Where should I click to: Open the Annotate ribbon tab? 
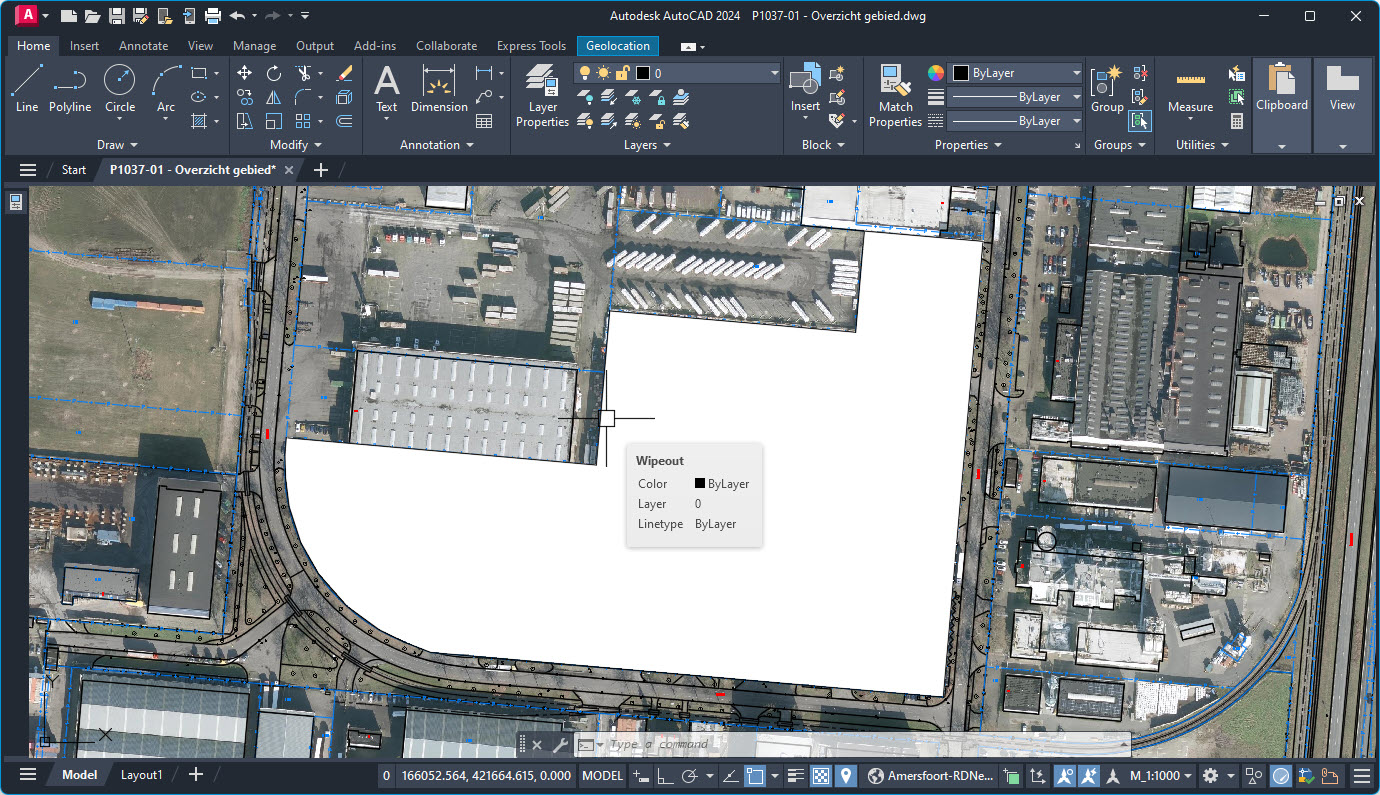click(x=143, y=45)
